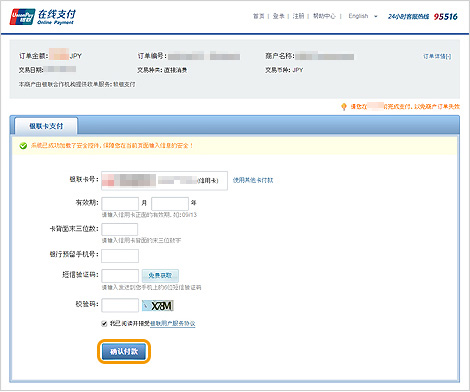Click the 交易日期 transaction date value
The image size is (470, 392).
point(61,69)
